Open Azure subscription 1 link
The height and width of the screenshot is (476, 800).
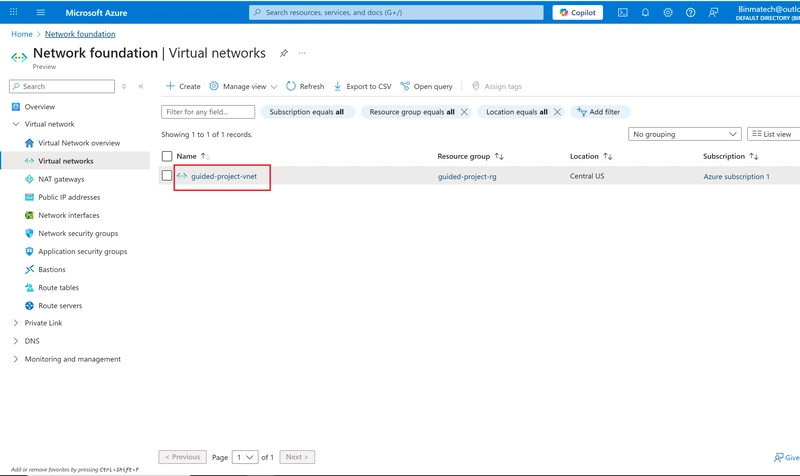736,177
